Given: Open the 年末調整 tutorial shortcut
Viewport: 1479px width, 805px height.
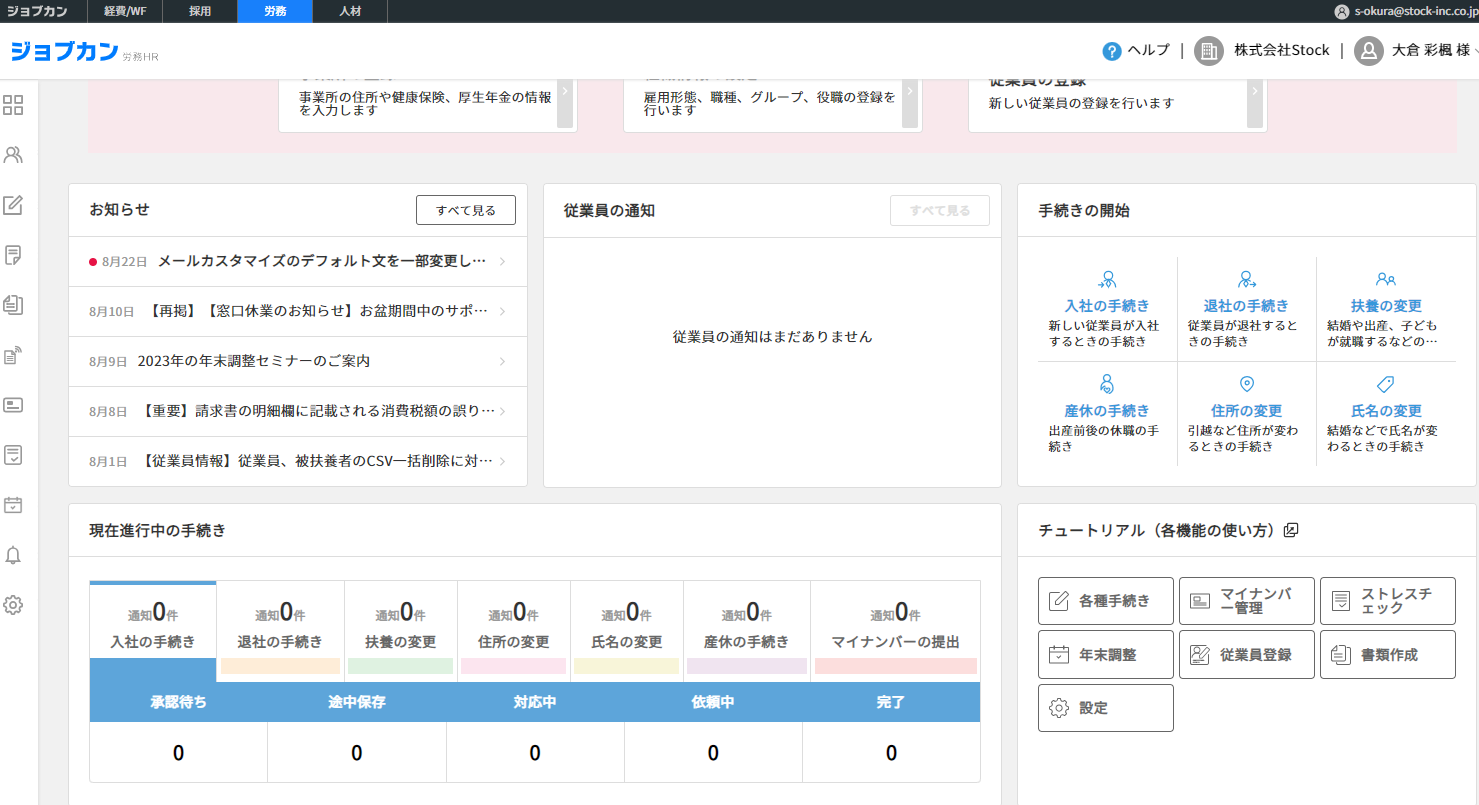Looking at the screenshot, I should [x=1105, y=654].
